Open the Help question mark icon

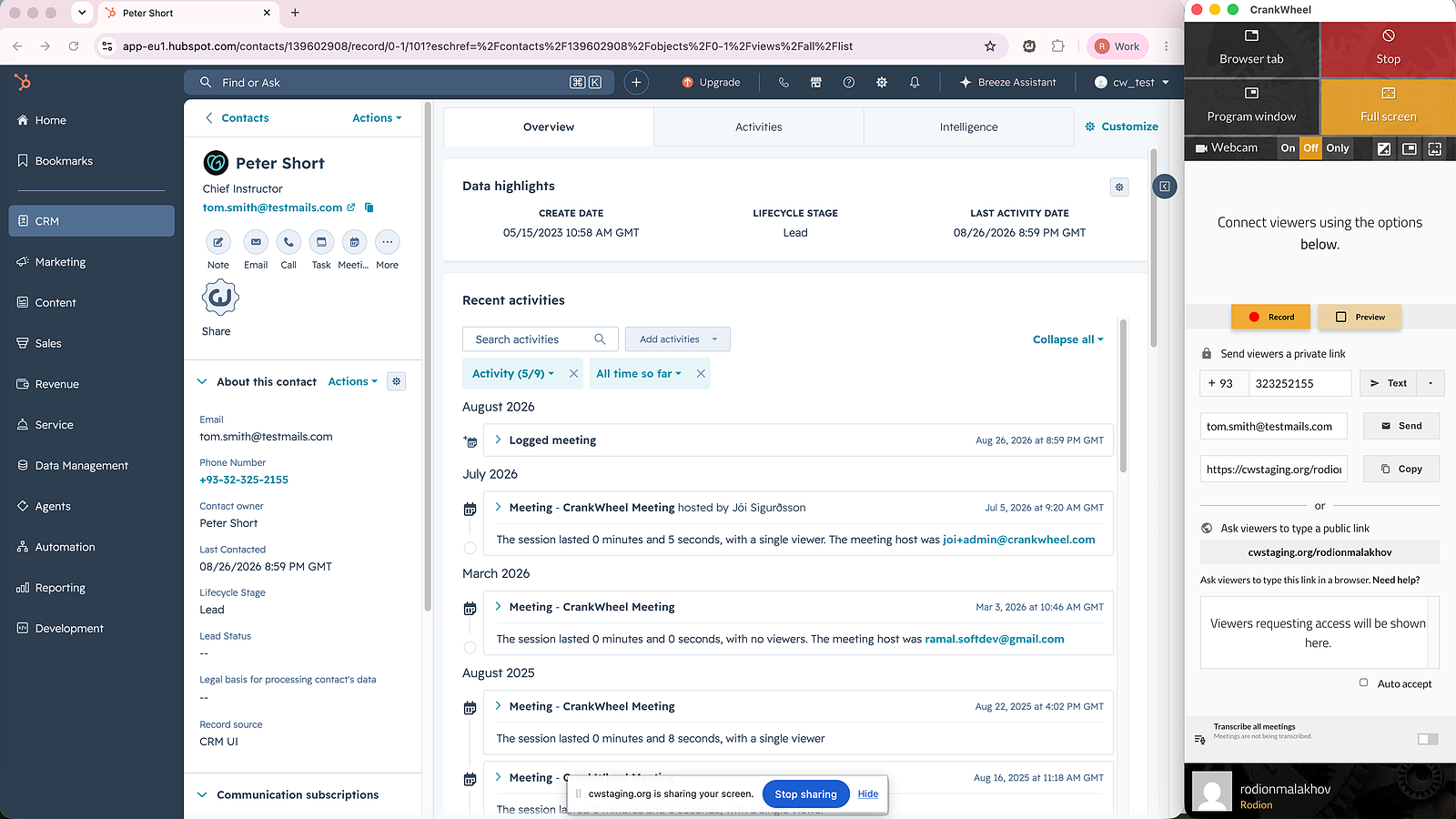tap(849, 82)
